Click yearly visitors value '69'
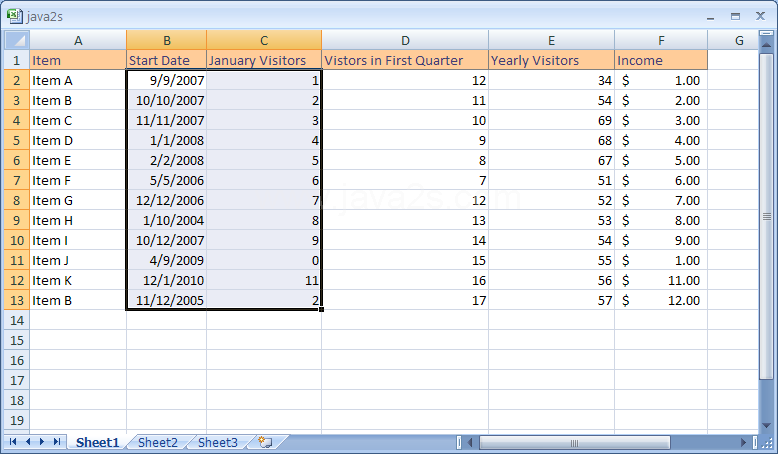Viewport: 778px width, 454px height. [x=551, y=120]
